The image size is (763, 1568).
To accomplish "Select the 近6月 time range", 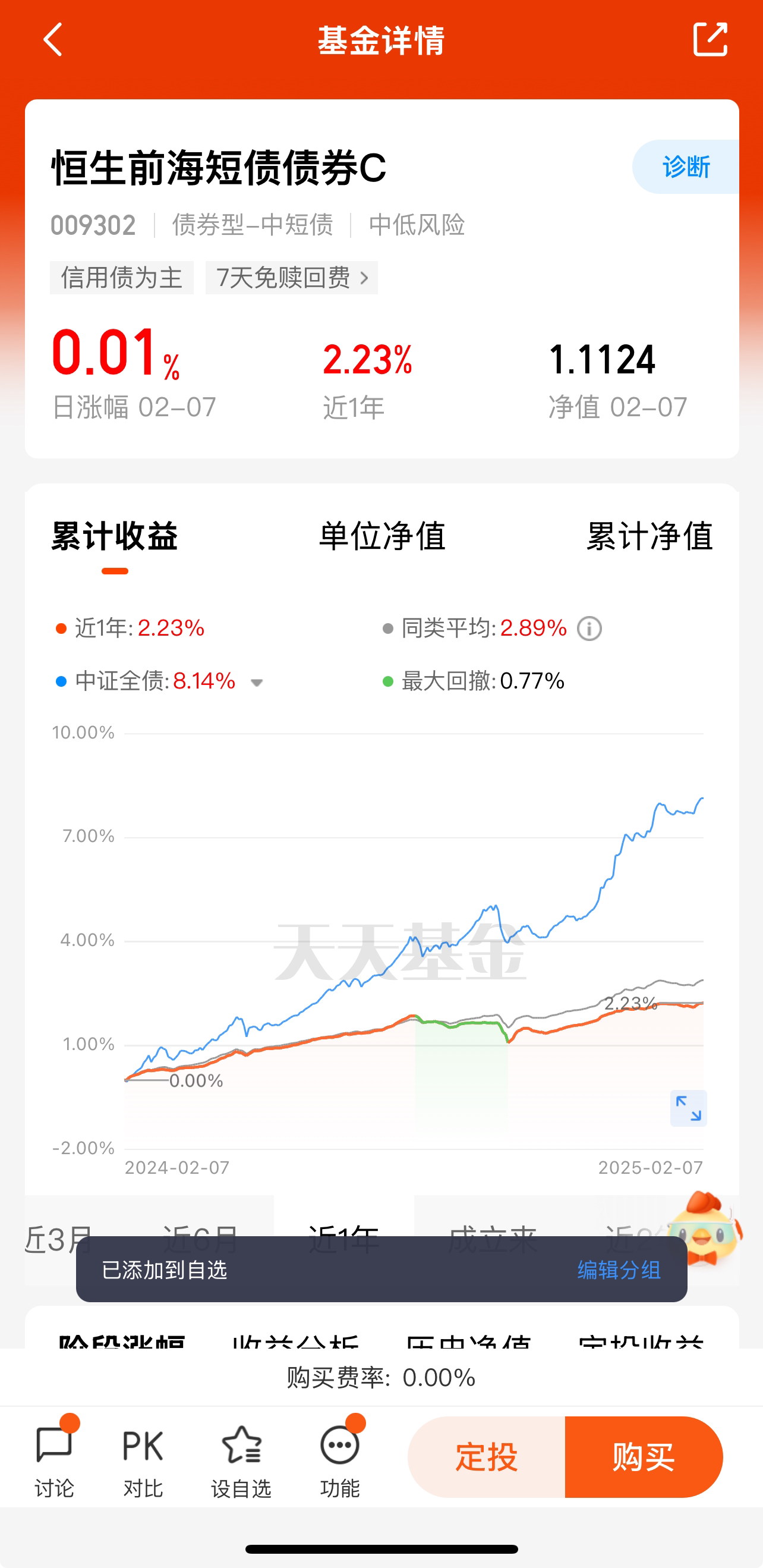I will coord(201,1236).
